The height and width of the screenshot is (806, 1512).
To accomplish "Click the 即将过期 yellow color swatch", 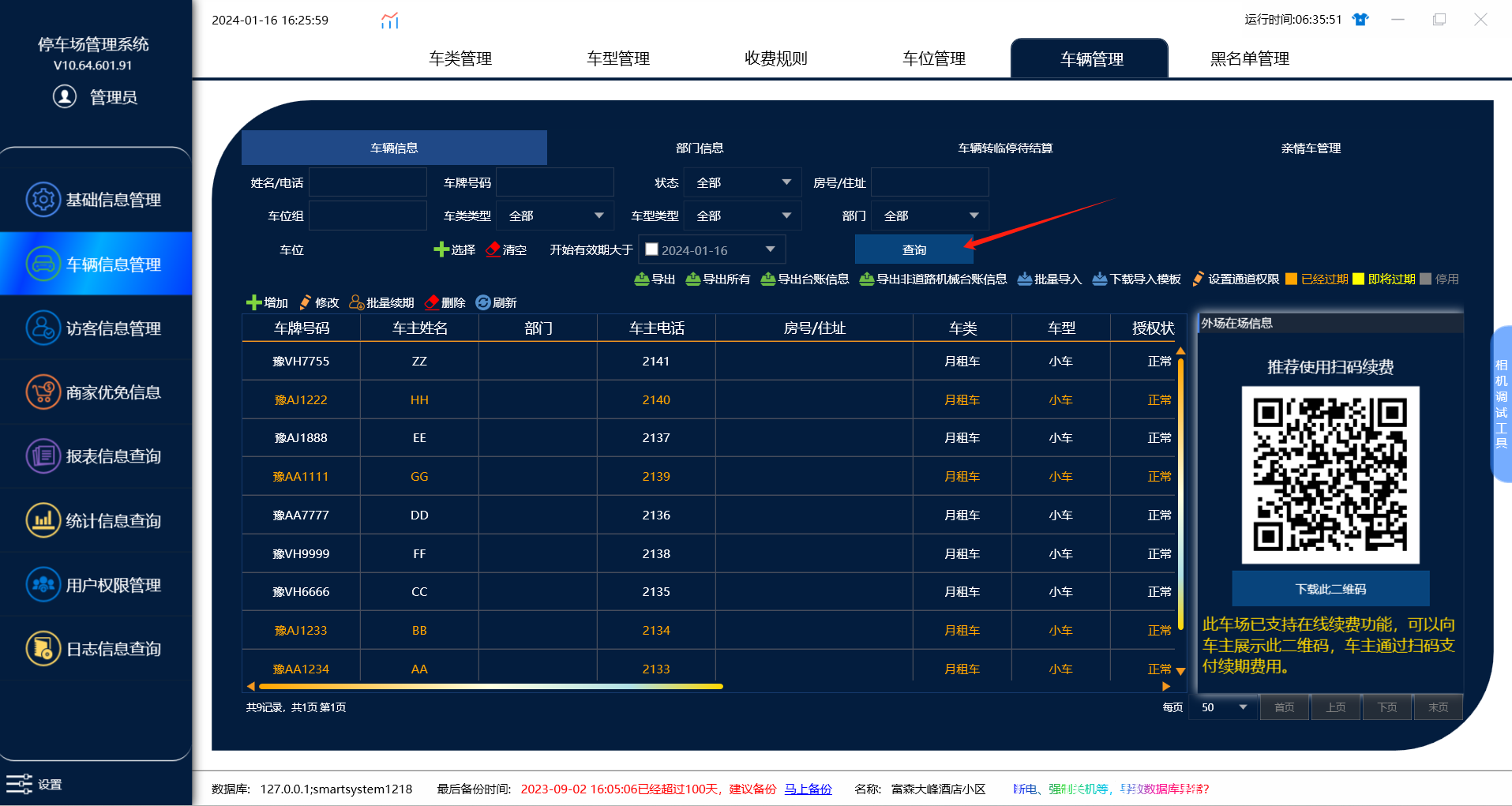I will (1359, 279).
